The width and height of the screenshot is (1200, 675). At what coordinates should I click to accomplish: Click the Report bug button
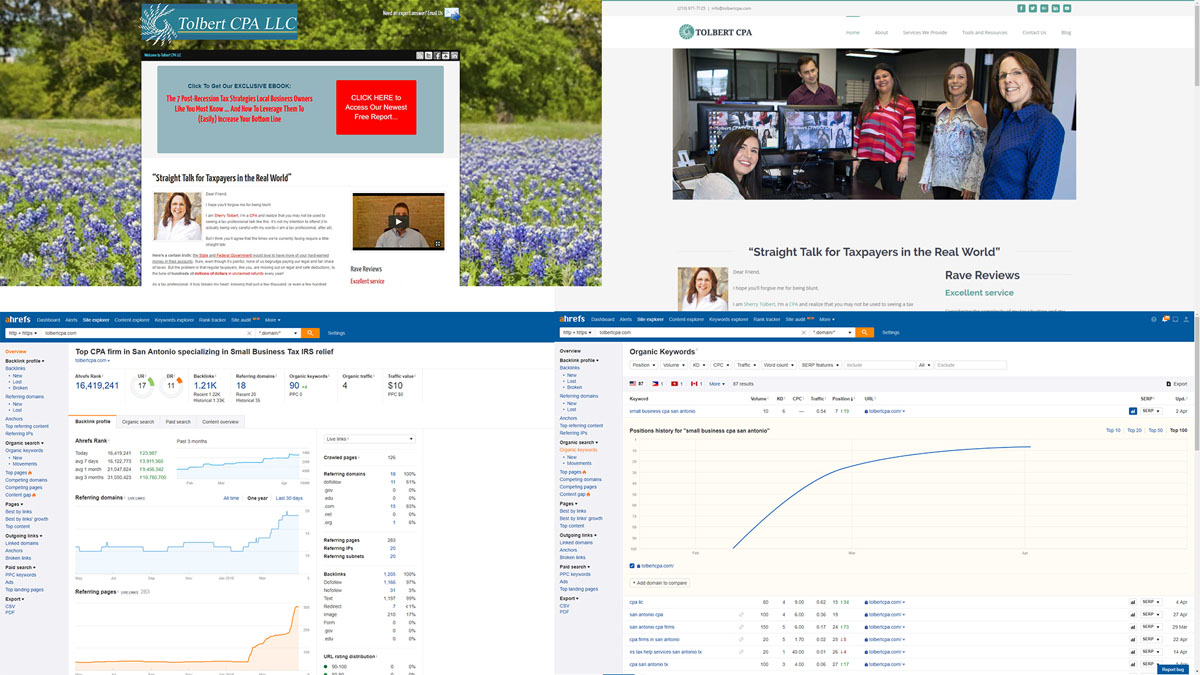pyautogui.click(x=1173, y=669)
